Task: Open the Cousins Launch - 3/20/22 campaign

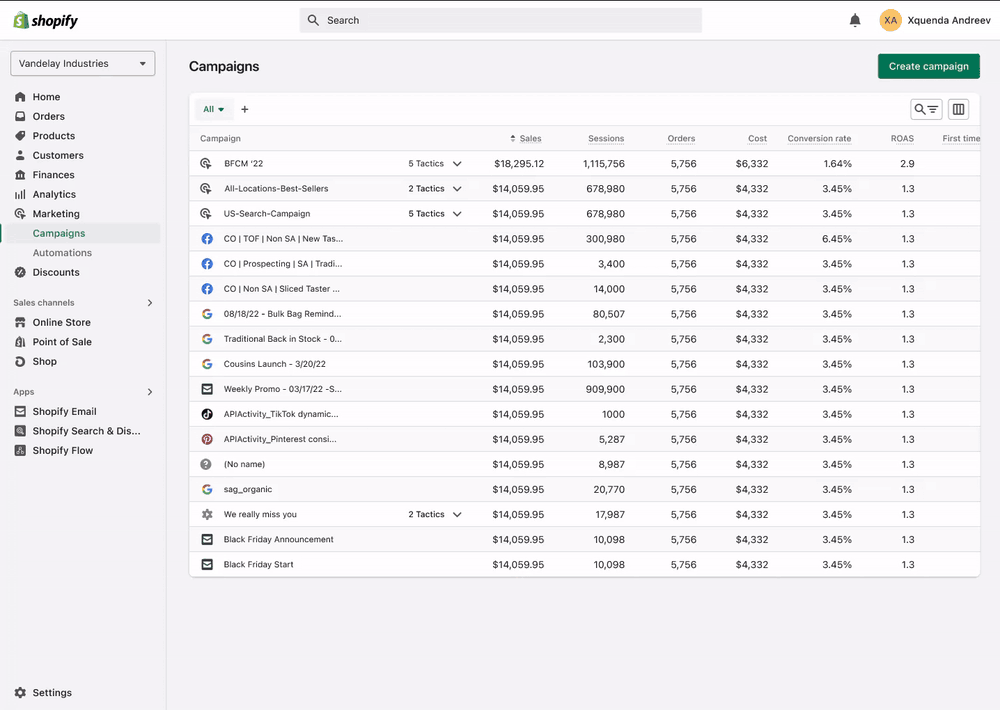Action: click(x=275, y=364)
